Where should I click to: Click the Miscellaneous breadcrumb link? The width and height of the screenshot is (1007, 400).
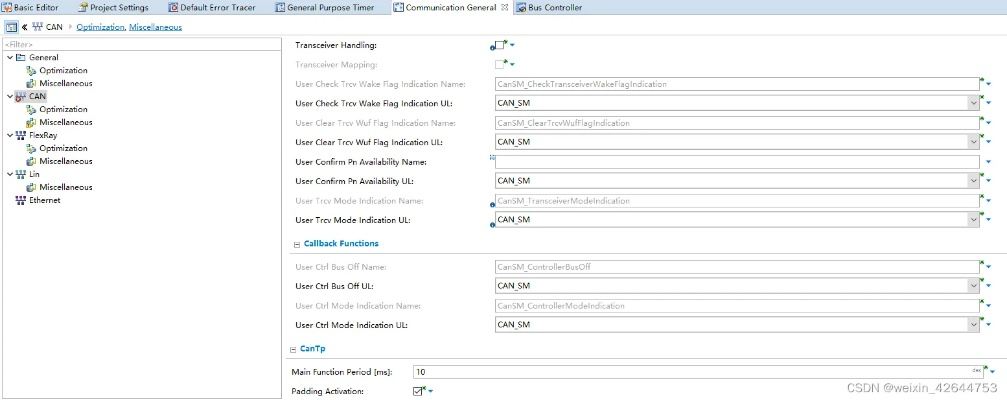pyautogui.click(x=156, y=27)
